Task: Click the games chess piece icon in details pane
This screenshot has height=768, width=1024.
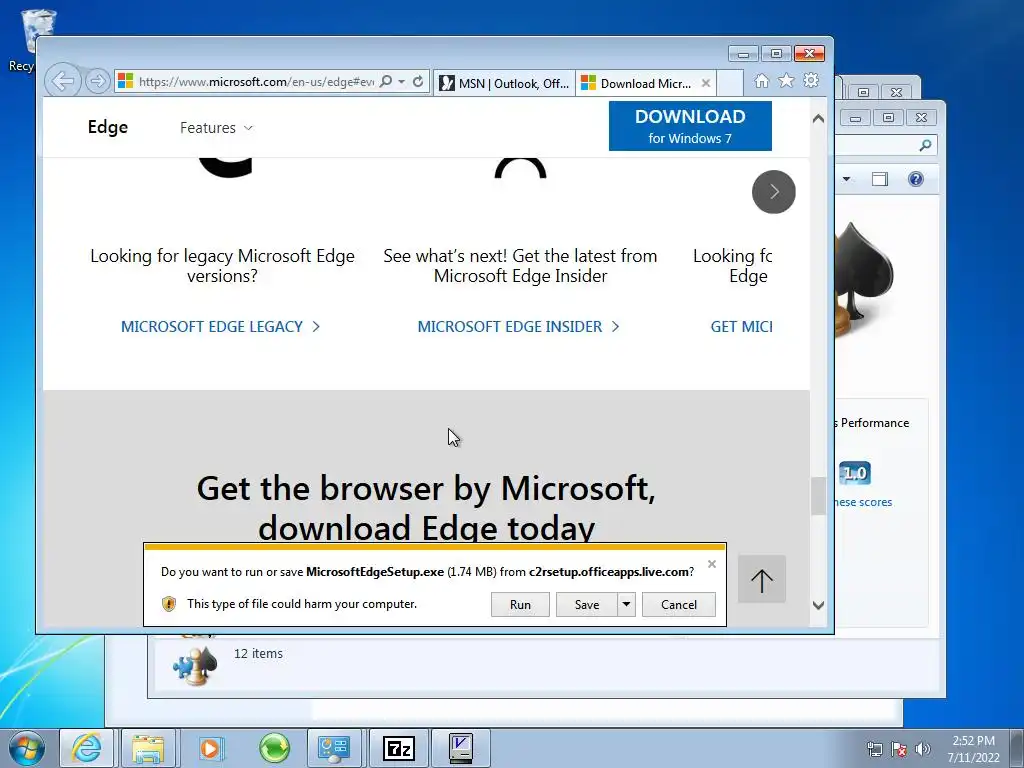Action: pos(195,665)
